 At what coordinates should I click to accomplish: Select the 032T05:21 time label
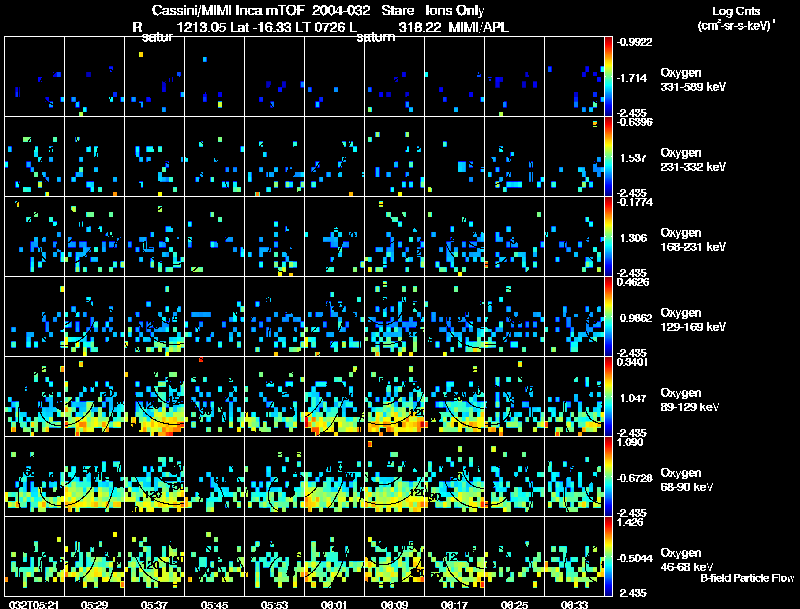point(34,605)
